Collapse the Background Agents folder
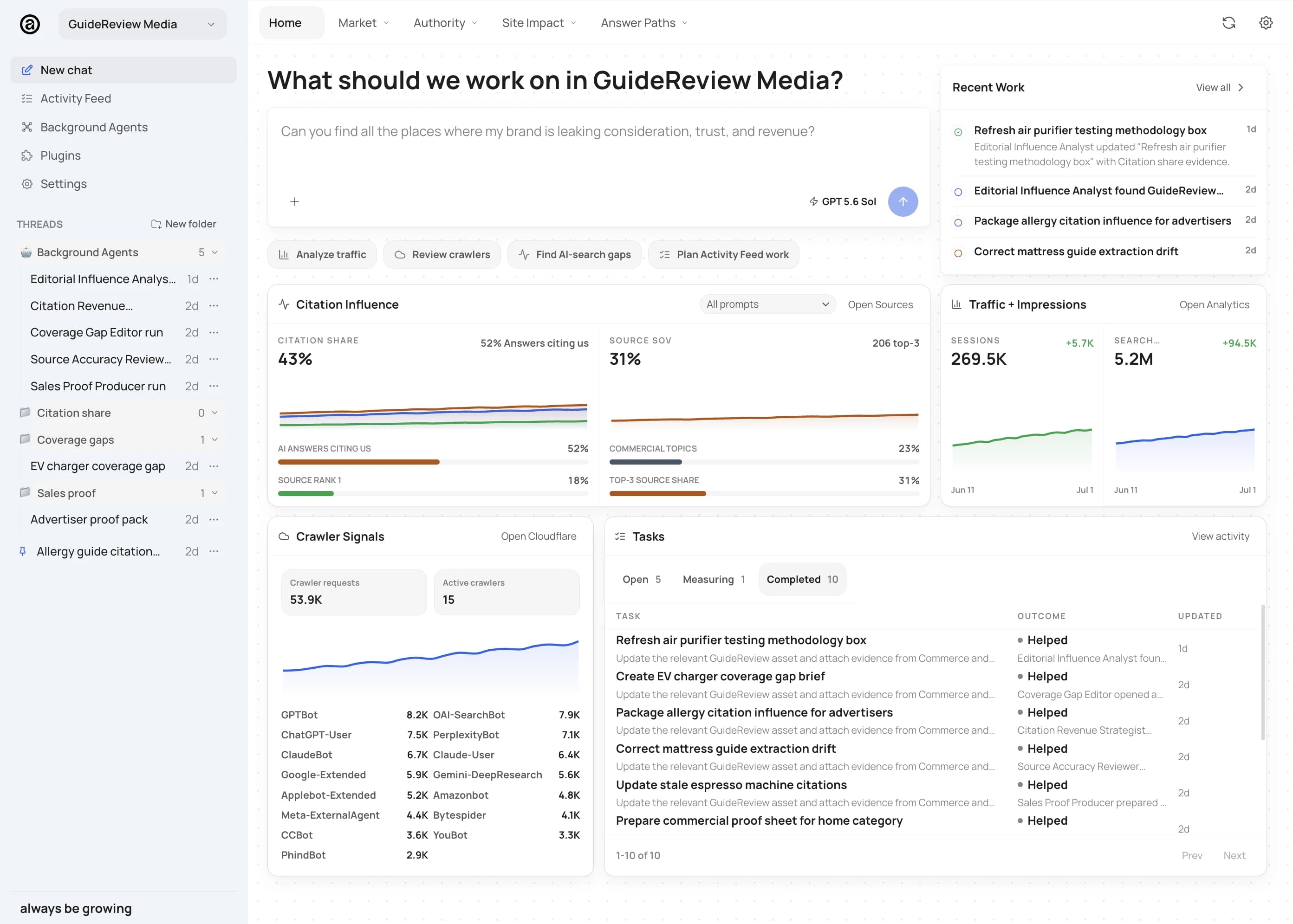 tap(215, 252)
